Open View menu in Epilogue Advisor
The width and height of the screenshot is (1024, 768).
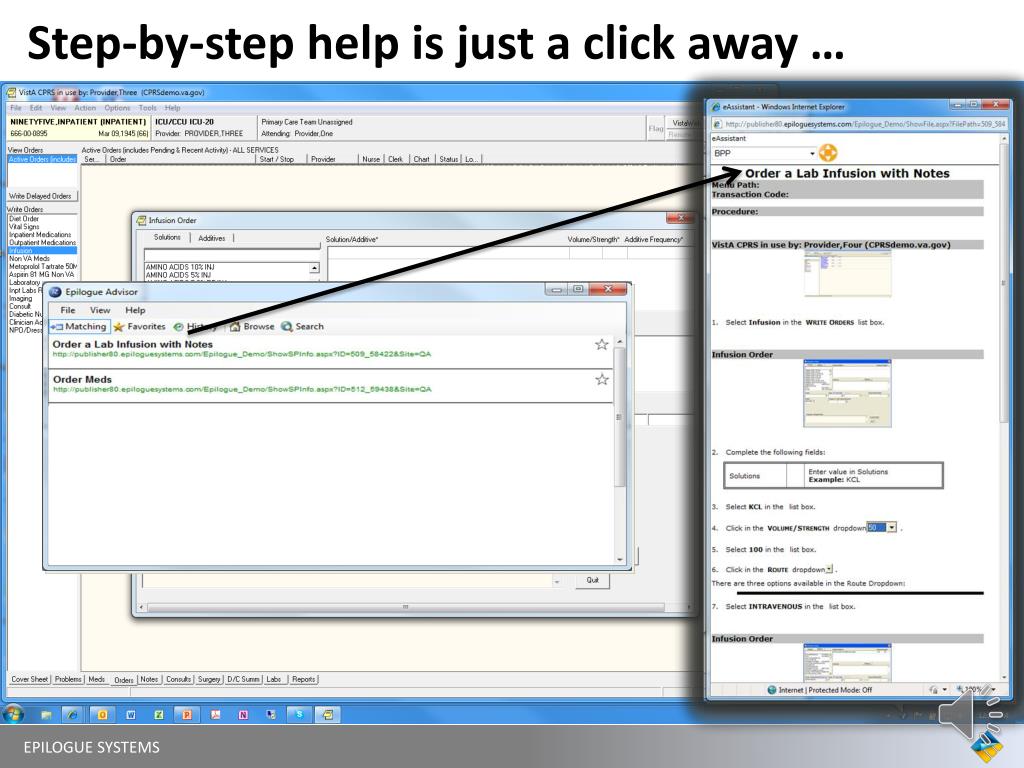point(100,310)
